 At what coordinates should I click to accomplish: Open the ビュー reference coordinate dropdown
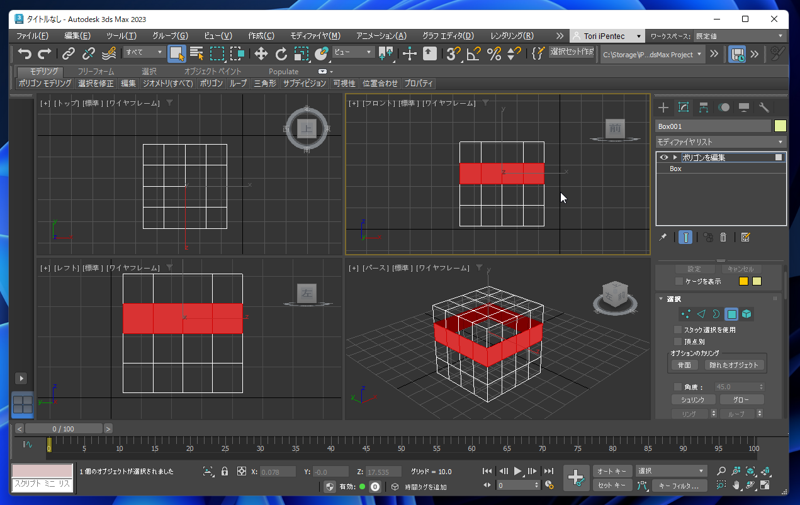353,52
